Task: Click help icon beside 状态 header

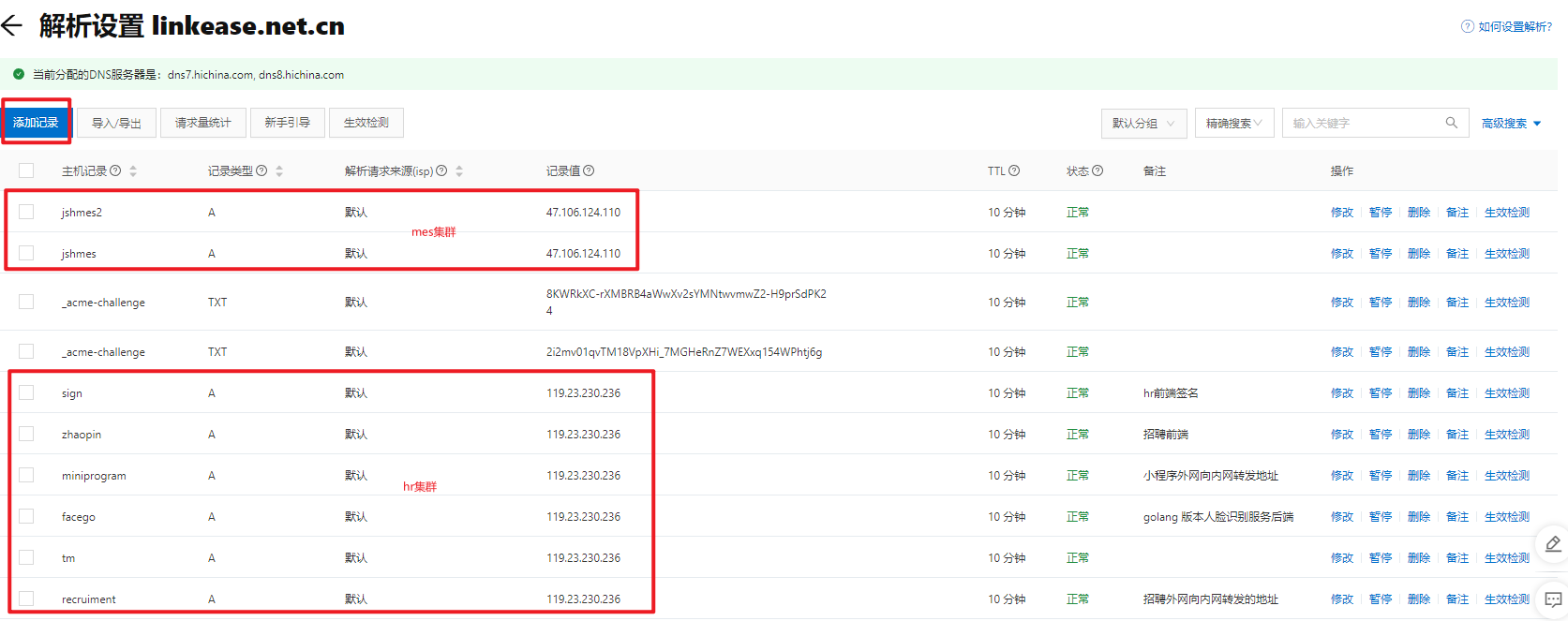Action: pyautogui.click(x=1098, y=170)
